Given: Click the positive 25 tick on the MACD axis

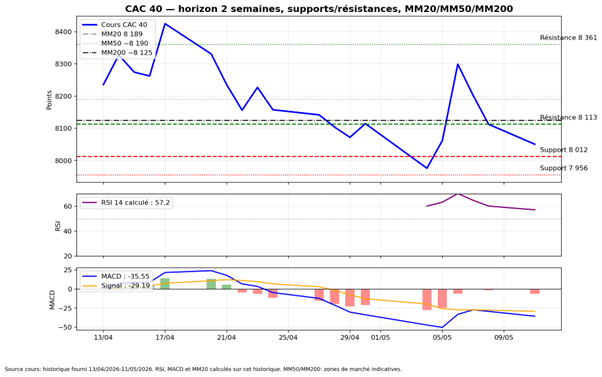Looking at the screenshot, I should [x=68, y=270].
